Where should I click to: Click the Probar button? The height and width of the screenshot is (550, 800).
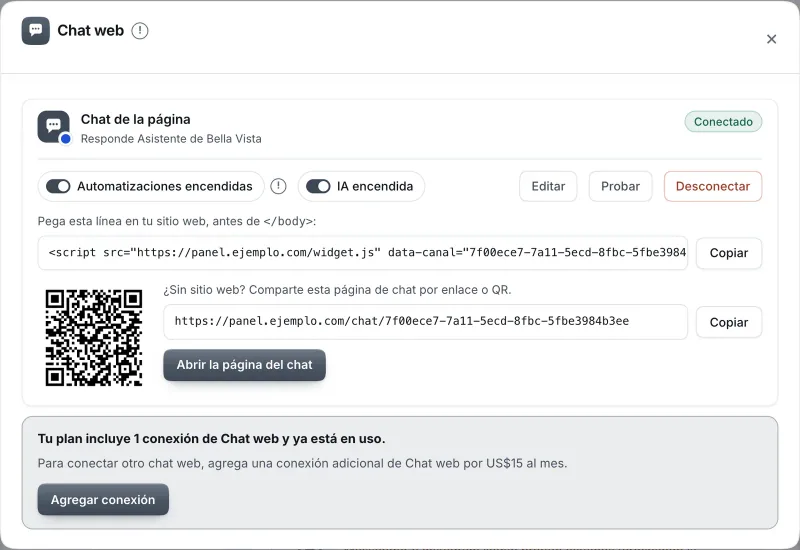coord(620,186)
